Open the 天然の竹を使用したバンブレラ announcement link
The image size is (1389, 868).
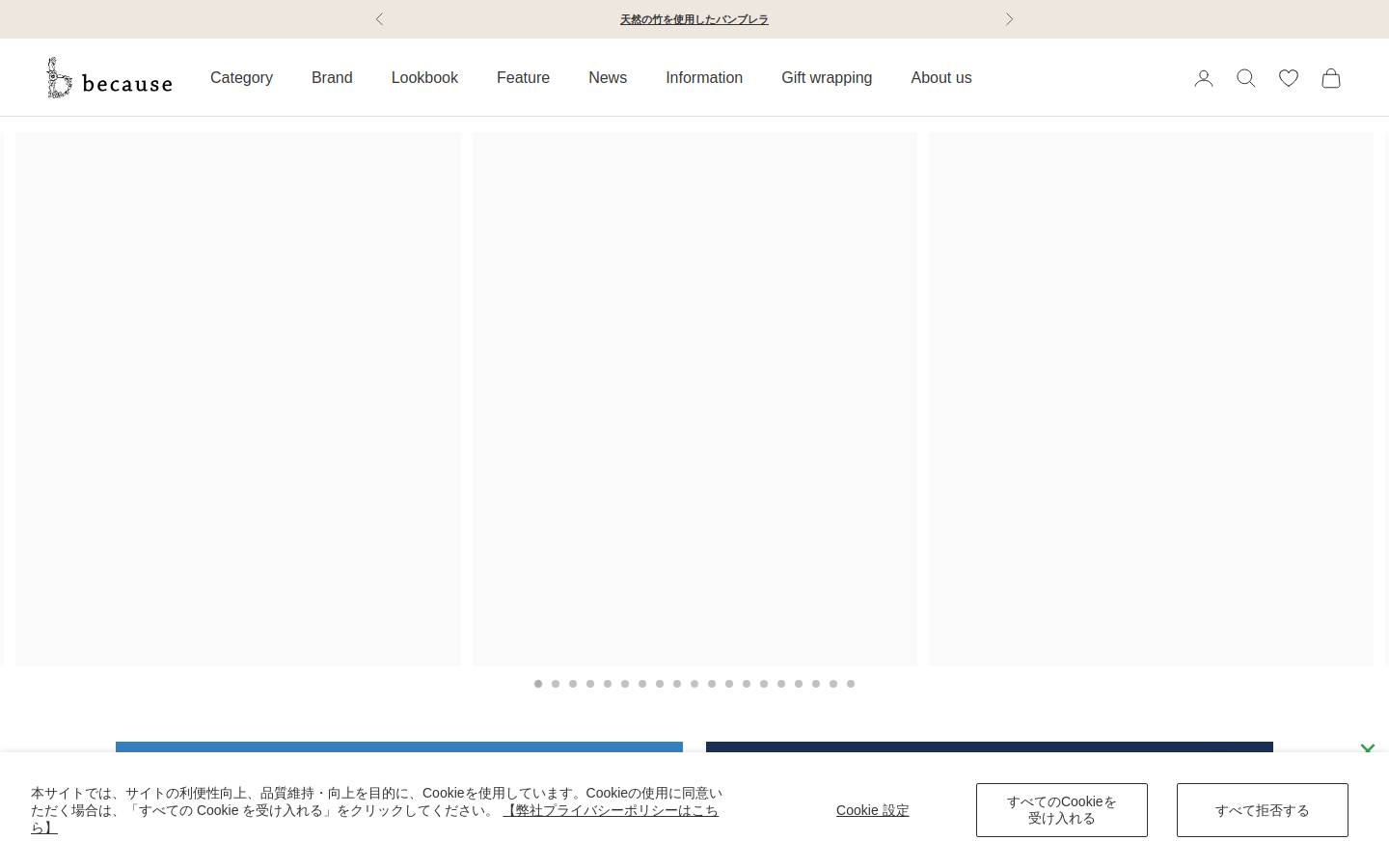pos(694,19)
